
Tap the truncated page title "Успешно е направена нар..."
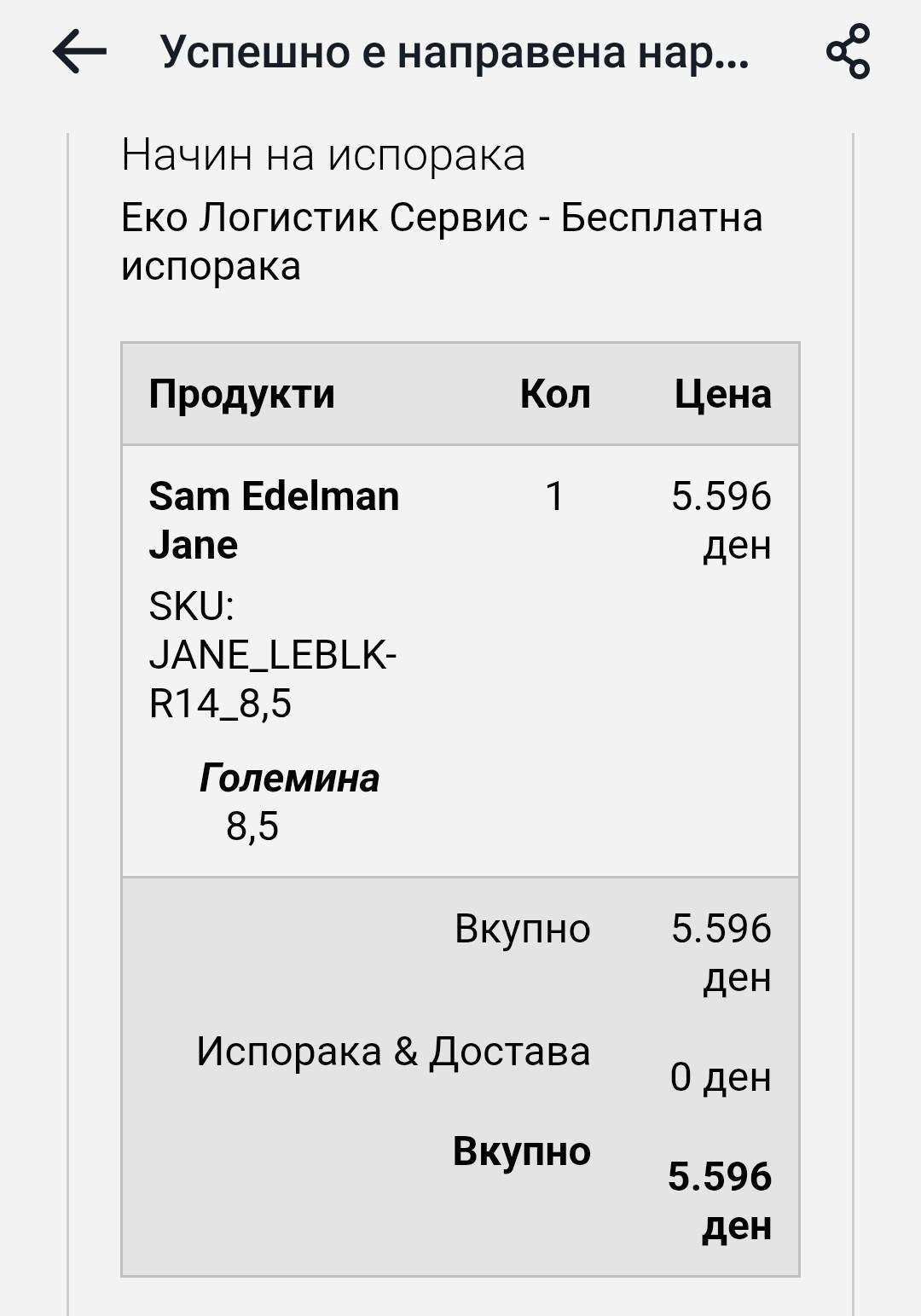point(454,52)
